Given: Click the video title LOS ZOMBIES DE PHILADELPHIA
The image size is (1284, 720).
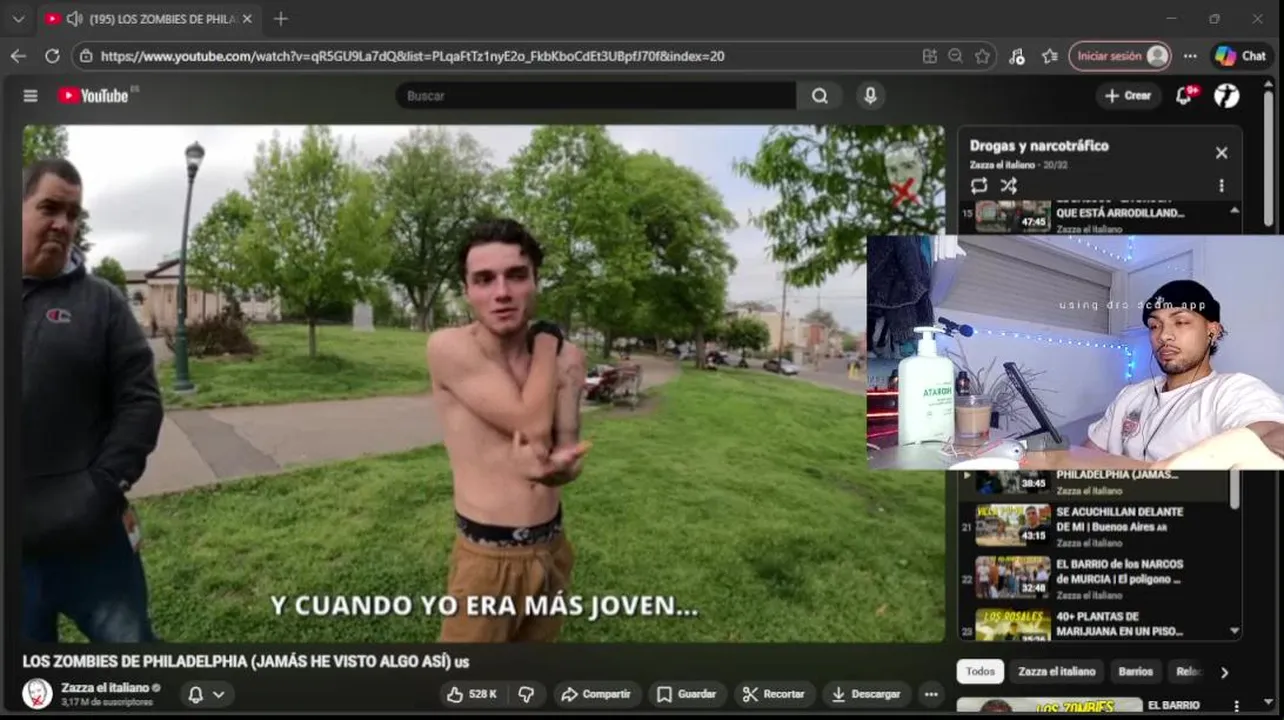Looking at the screenshot, I should [x=246, y=662].
